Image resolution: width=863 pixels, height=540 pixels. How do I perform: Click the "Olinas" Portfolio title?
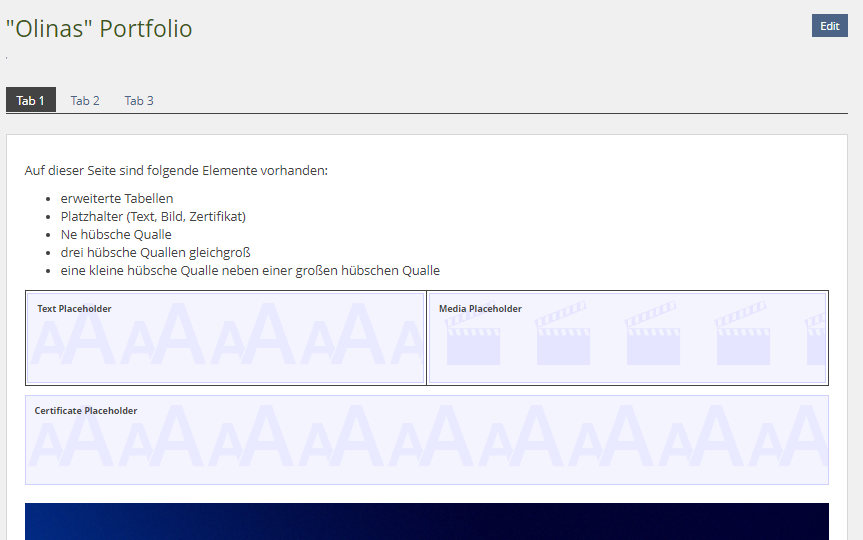coord(99,29)
